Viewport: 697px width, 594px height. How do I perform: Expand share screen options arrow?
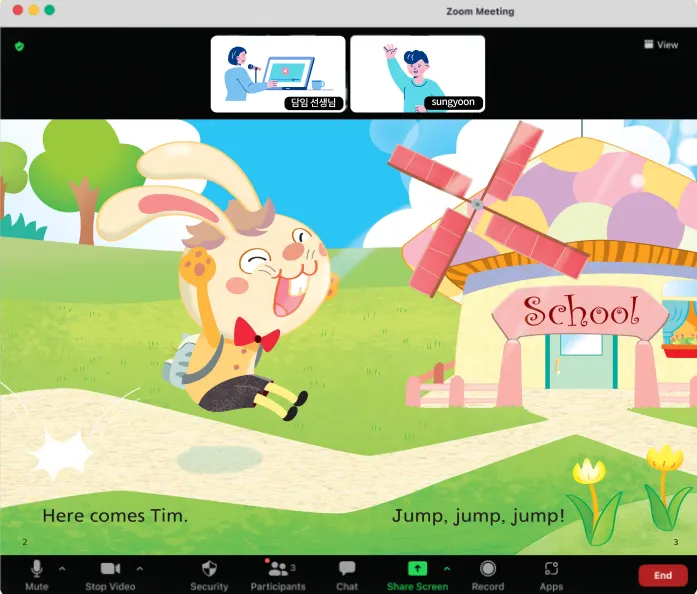pos(447,569)
